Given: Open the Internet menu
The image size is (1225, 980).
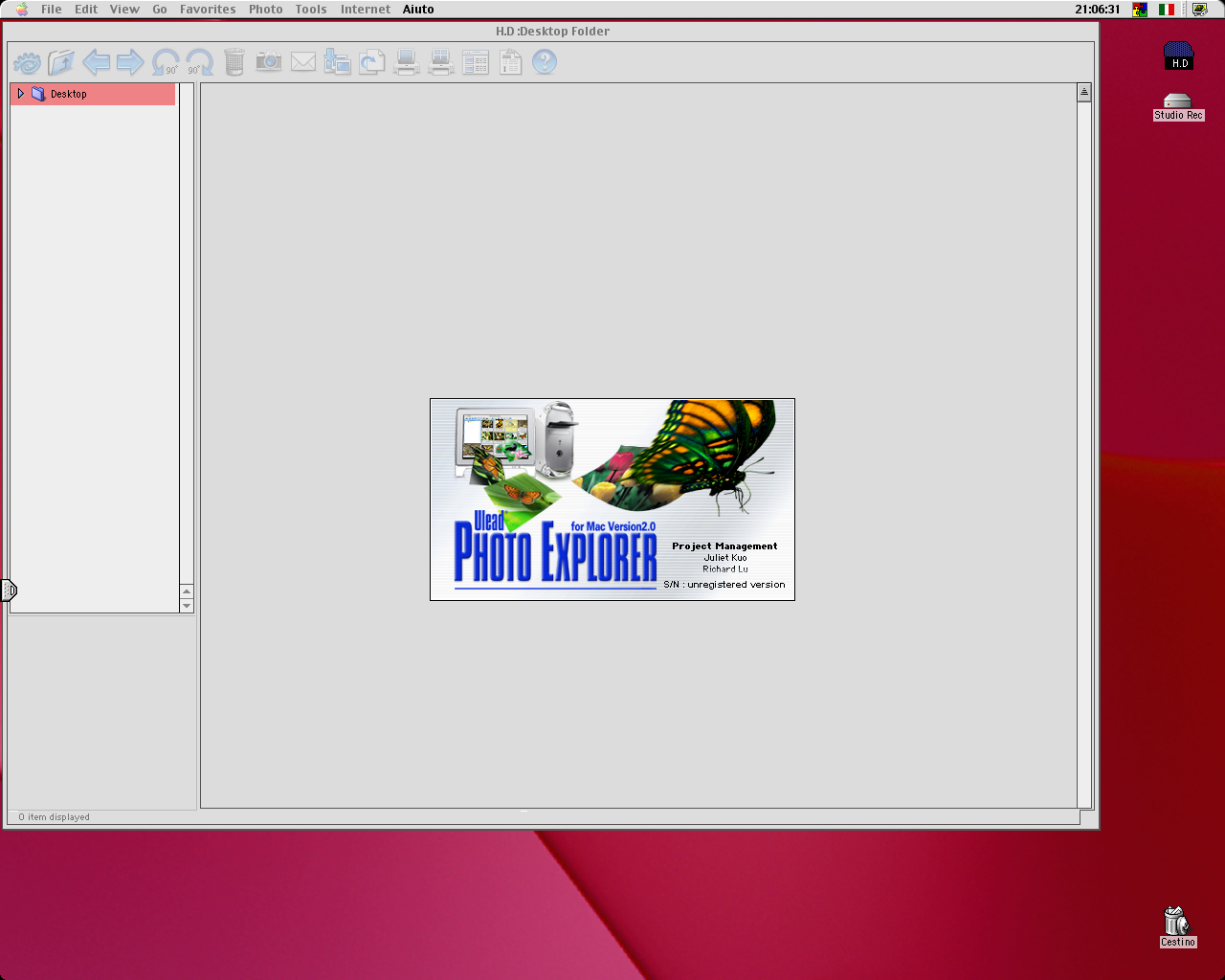Looking at the screenshot, I should point(366,9).
